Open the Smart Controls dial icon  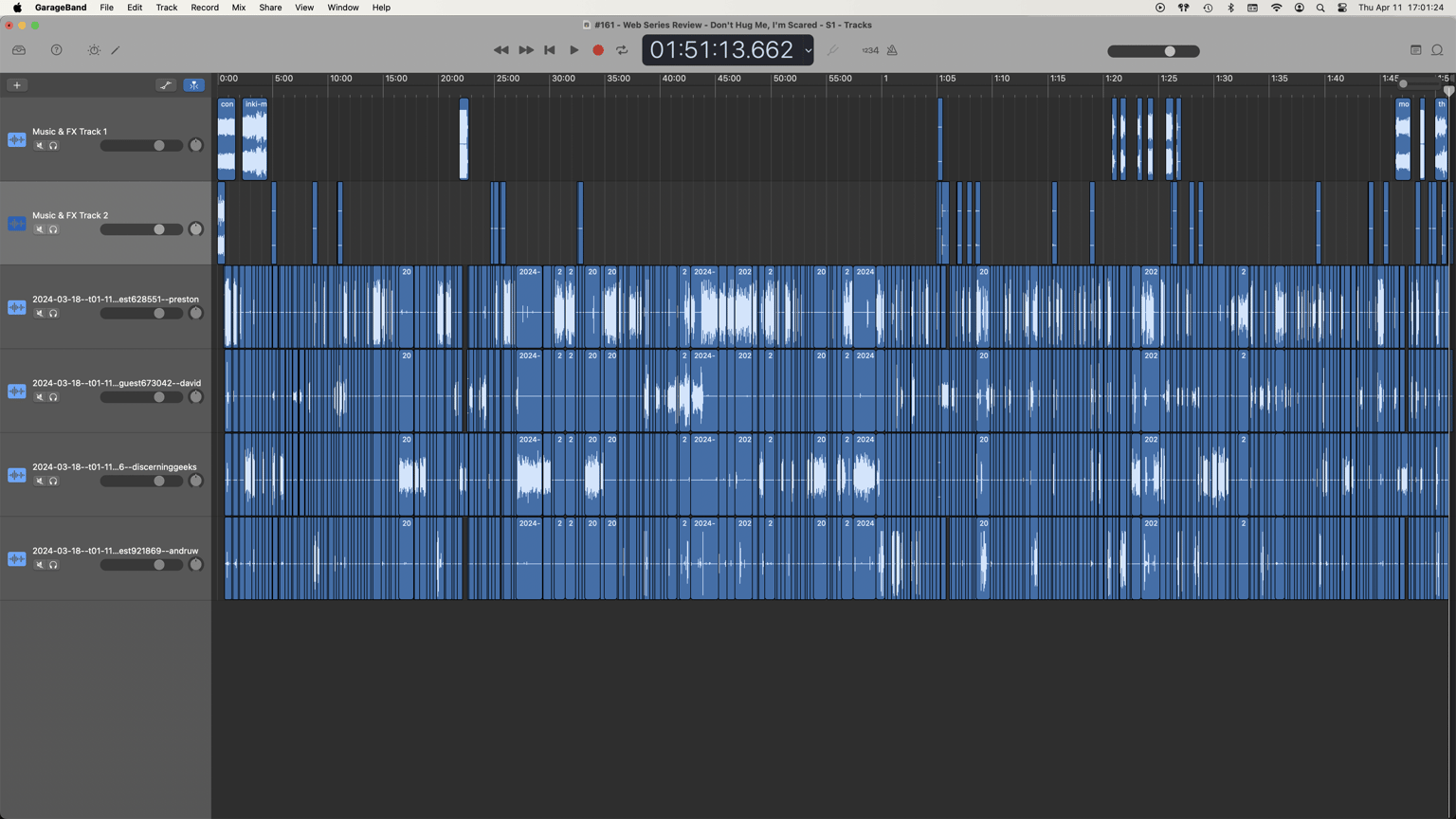click(x=94, y=50)
